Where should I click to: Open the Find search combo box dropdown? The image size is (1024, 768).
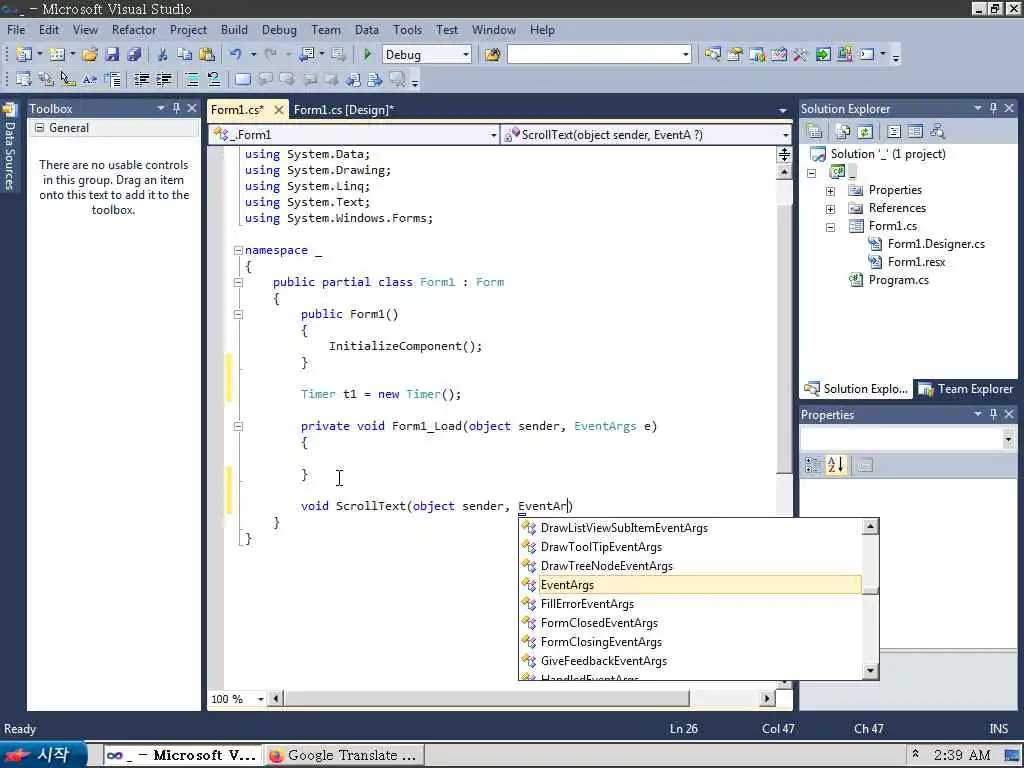pos(685,55)
